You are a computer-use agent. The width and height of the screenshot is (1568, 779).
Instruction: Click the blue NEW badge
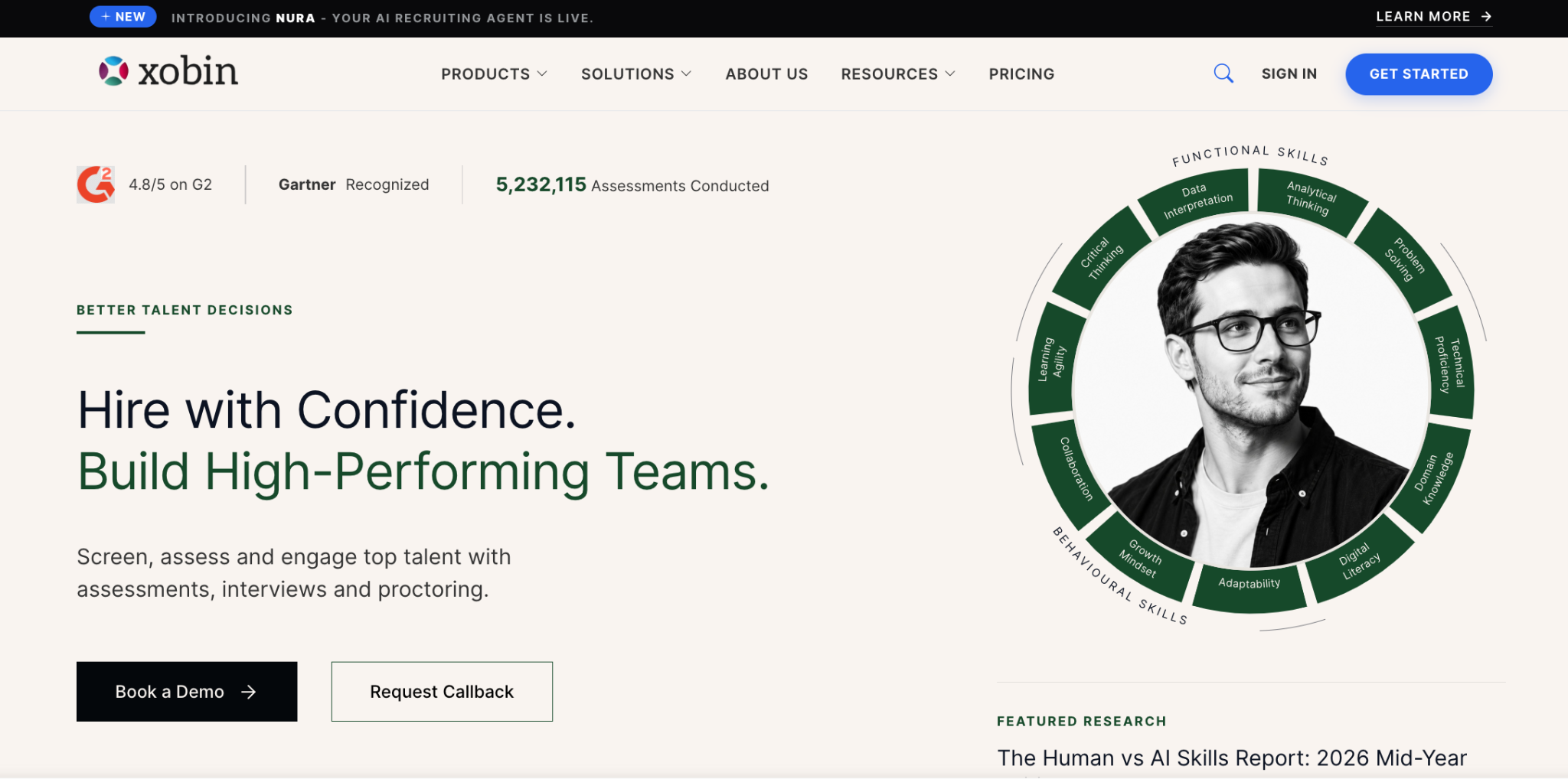pos(123,17)
